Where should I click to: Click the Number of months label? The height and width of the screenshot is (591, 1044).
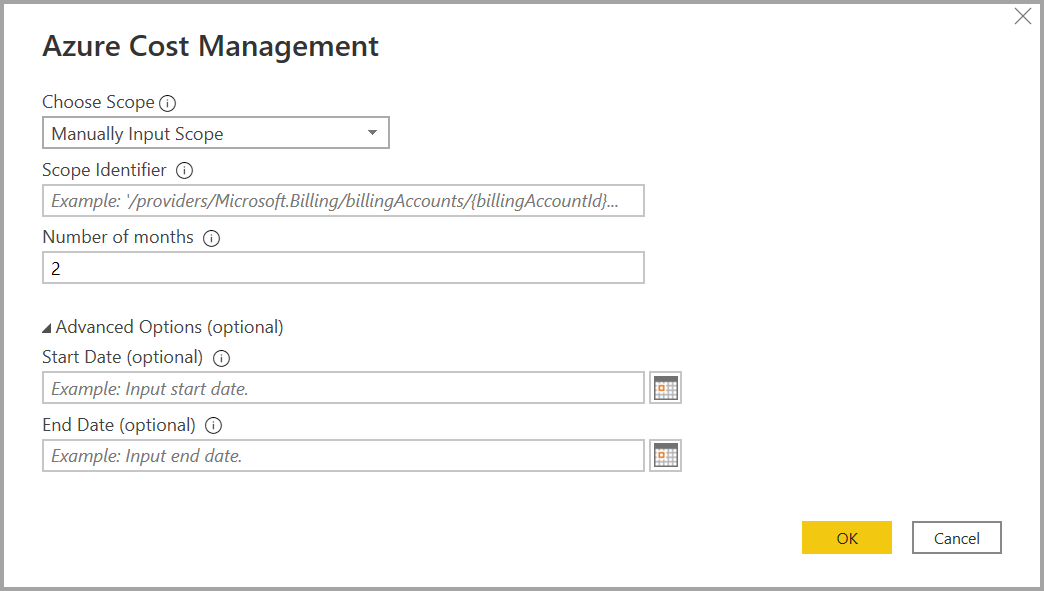point(118,238)
